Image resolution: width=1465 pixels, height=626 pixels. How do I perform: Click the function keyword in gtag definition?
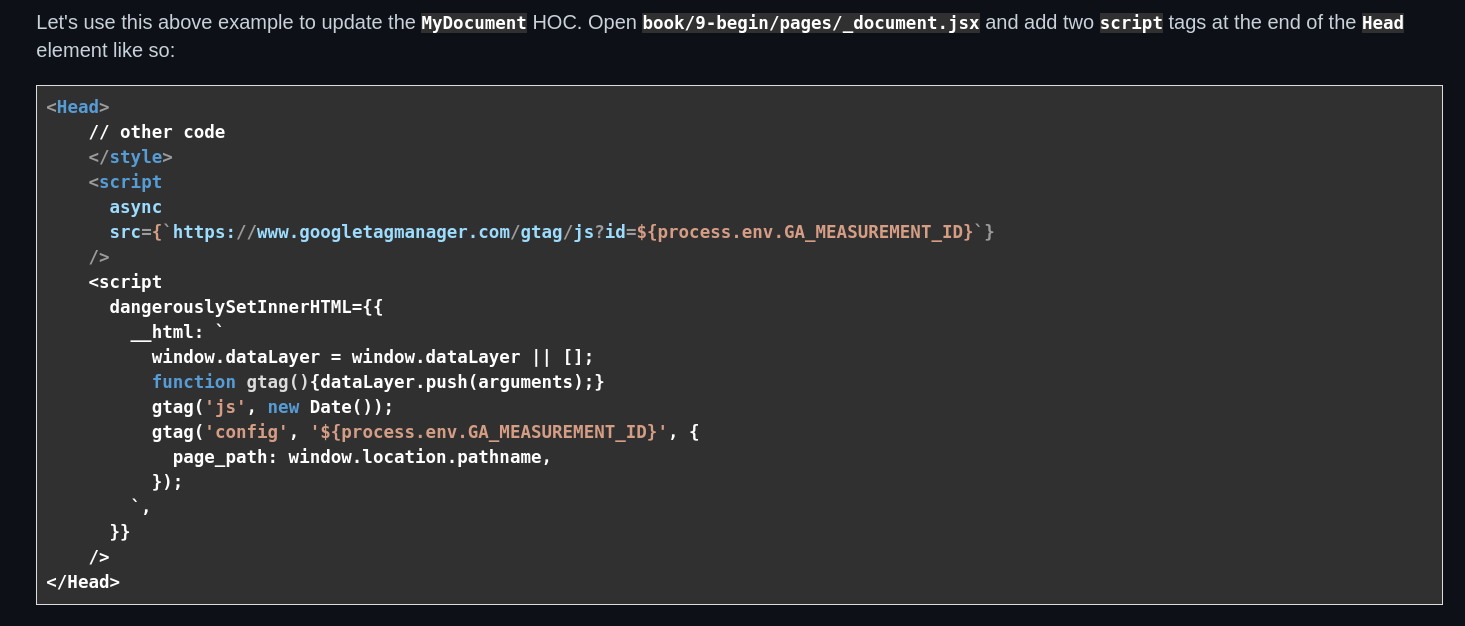coord(194,381)
